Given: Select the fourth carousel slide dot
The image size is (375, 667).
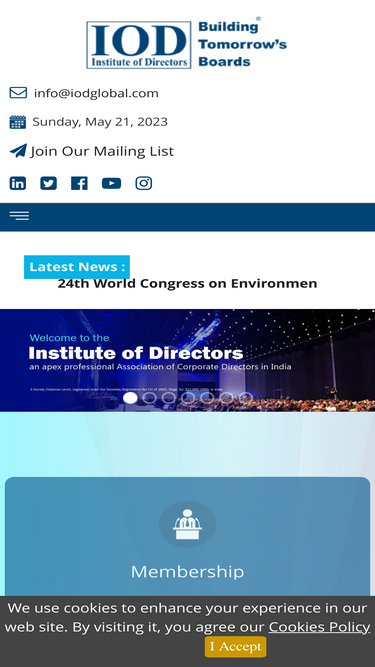Looking at the screenshot, I should pos(188,398).
